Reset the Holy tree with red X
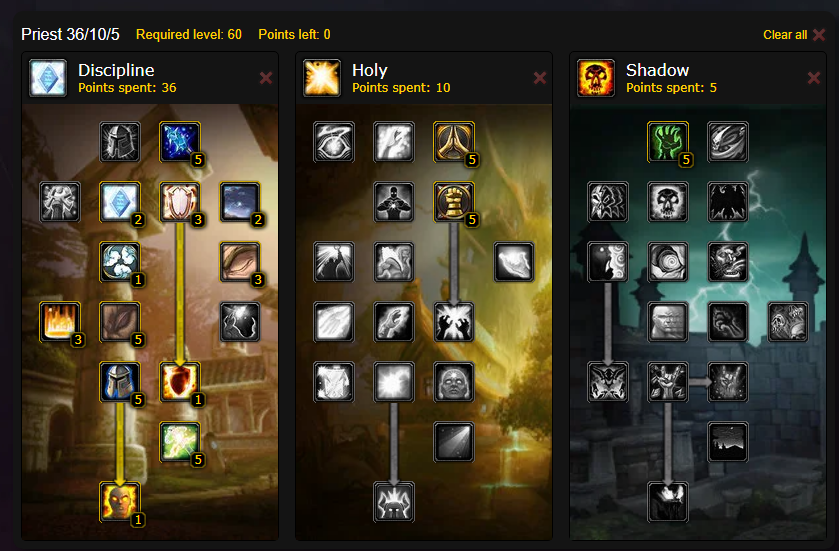 pyautogui.click(x=540, y=78)
